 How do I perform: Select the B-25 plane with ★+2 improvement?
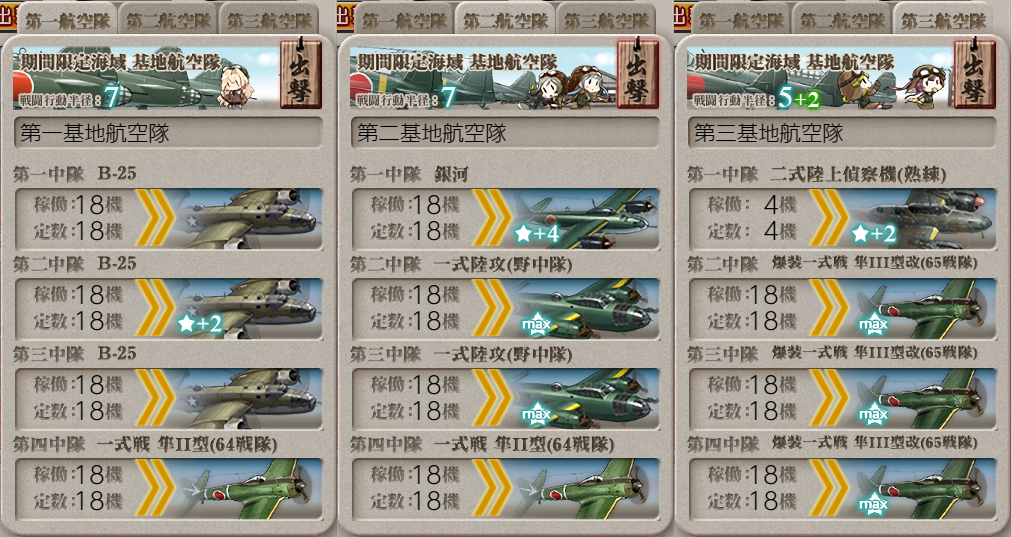(x=248, y=308)
